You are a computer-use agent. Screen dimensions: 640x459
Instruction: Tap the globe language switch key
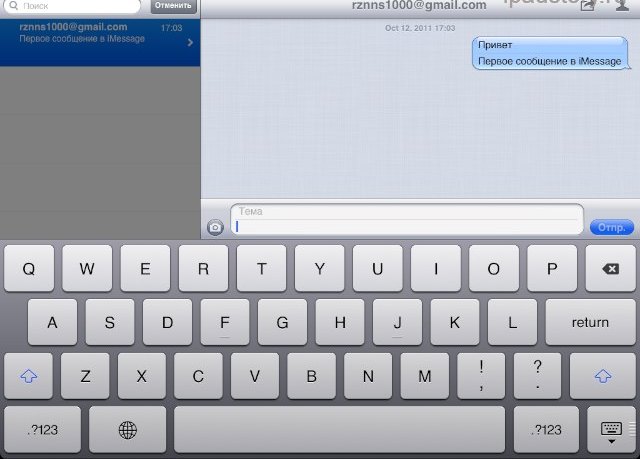pyautogui.click(x=127, y=430)
